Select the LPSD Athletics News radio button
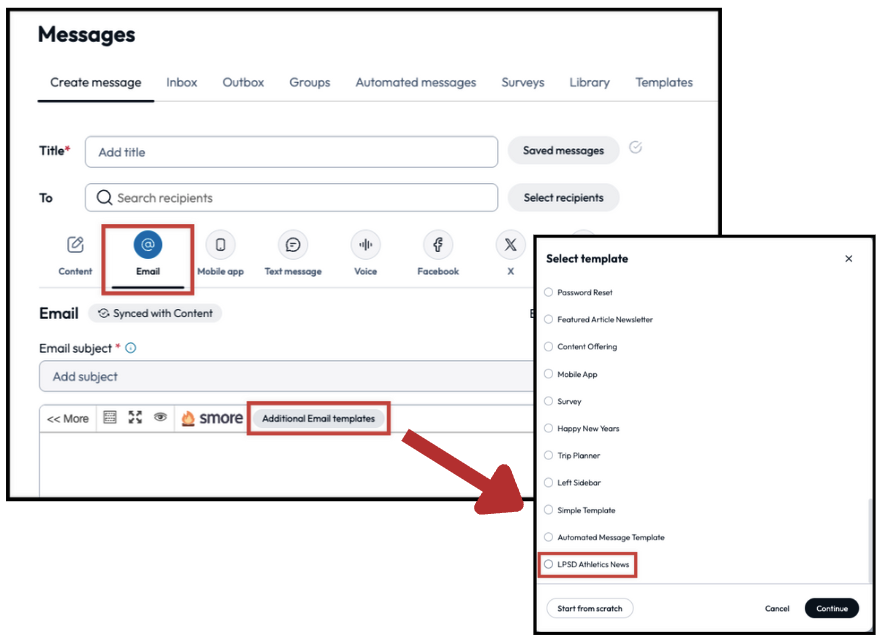Screen dimensions: 882x642 pyautogui.click(x=548, y=565)
